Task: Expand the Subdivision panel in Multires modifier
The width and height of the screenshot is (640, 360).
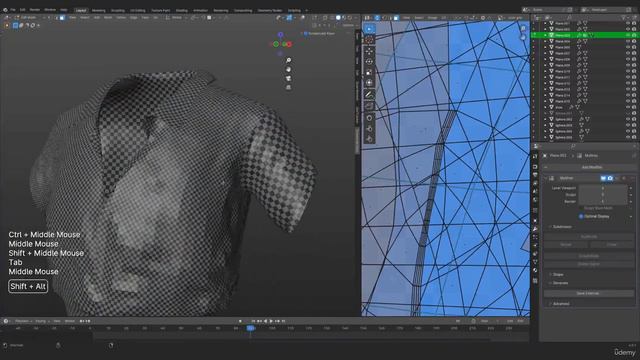Action: point(561,227)
